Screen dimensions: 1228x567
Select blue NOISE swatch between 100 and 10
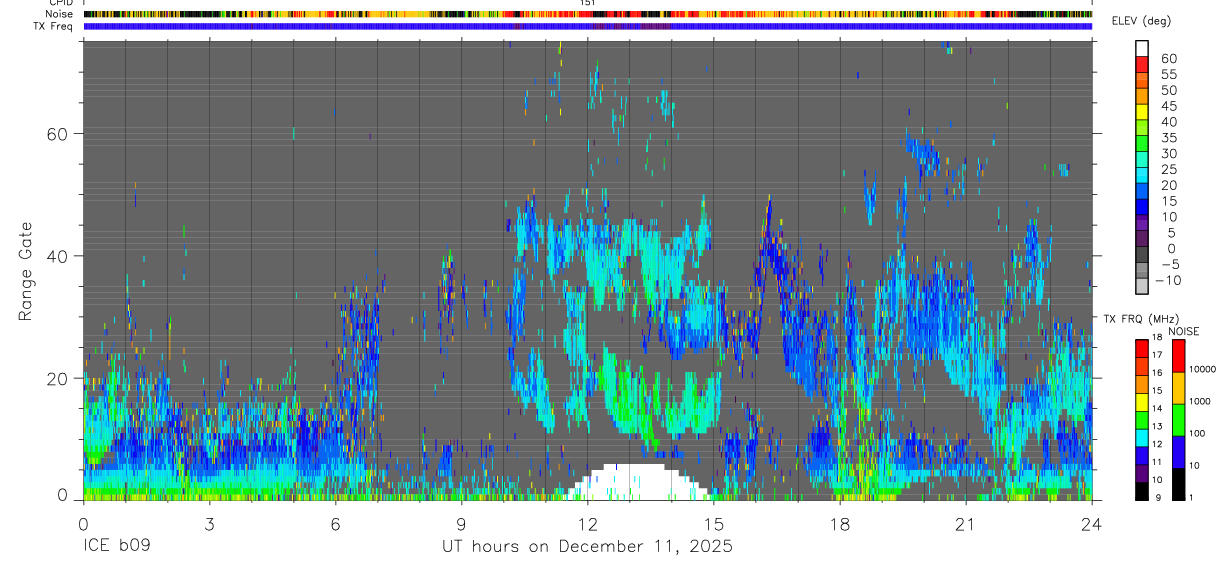(1178, 451)
